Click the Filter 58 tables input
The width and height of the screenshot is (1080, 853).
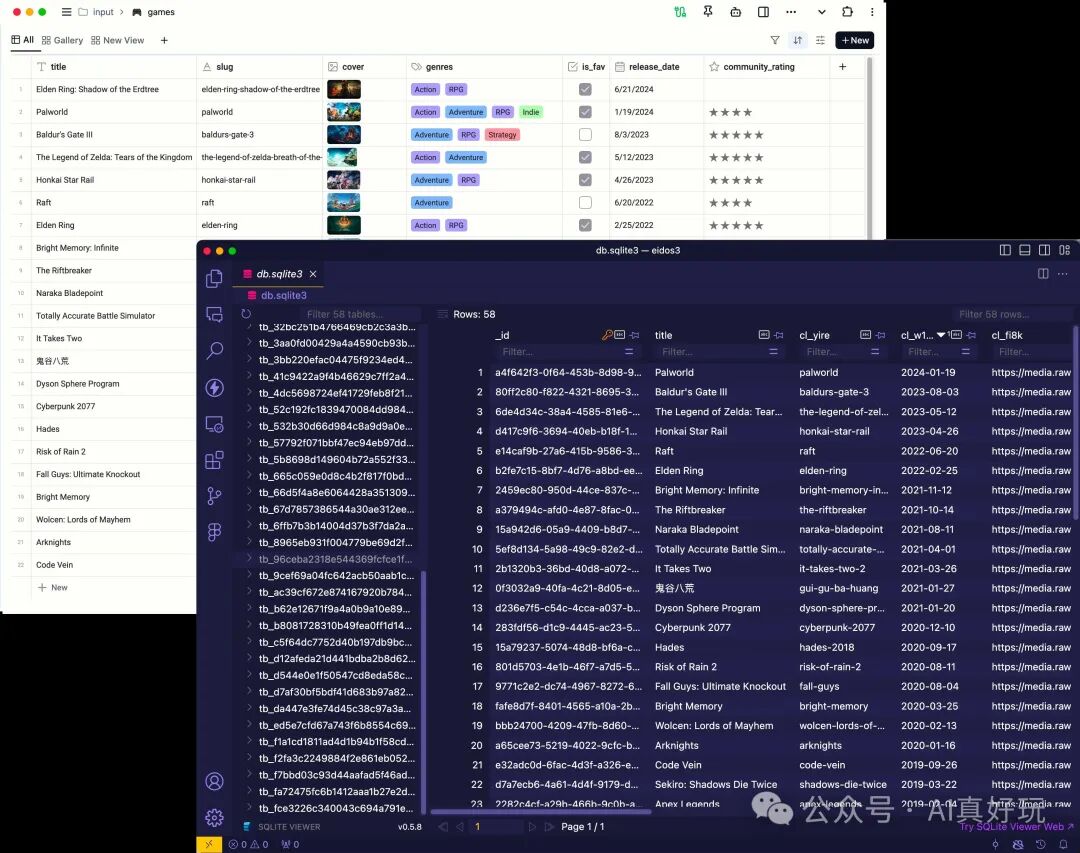tap(362, 314)
